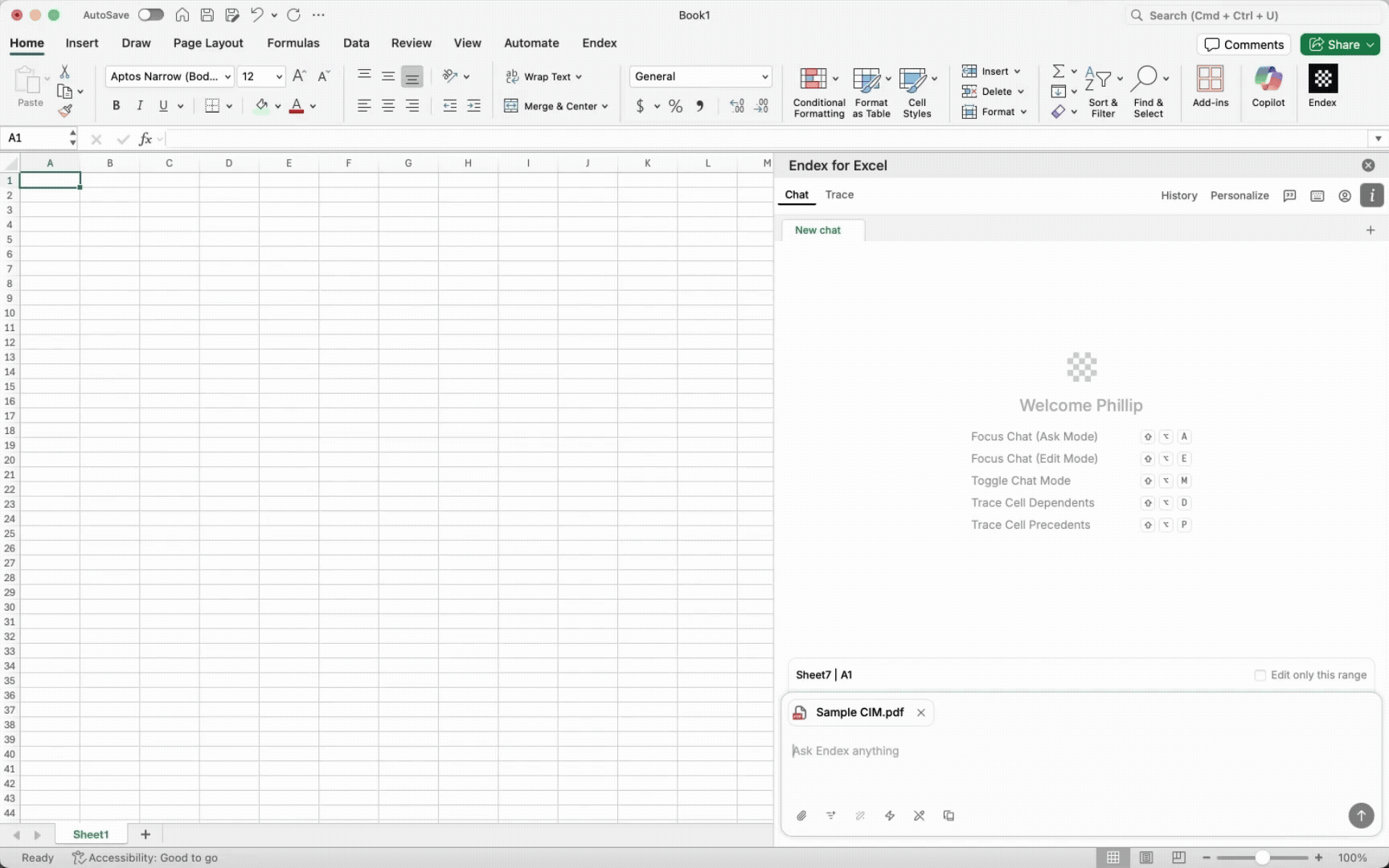This screenshot has width=1389, height=868.
Task: Open the Endex account profile icon
Action: point(1345,196)
